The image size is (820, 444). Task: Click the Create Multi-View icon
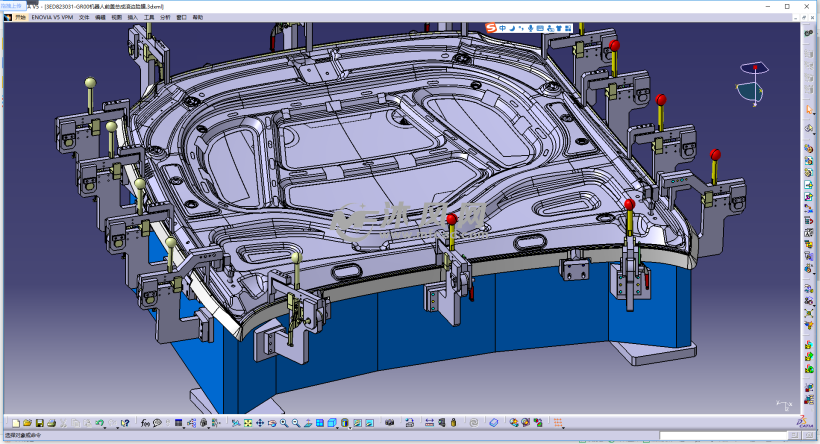[x=320, y=423]
